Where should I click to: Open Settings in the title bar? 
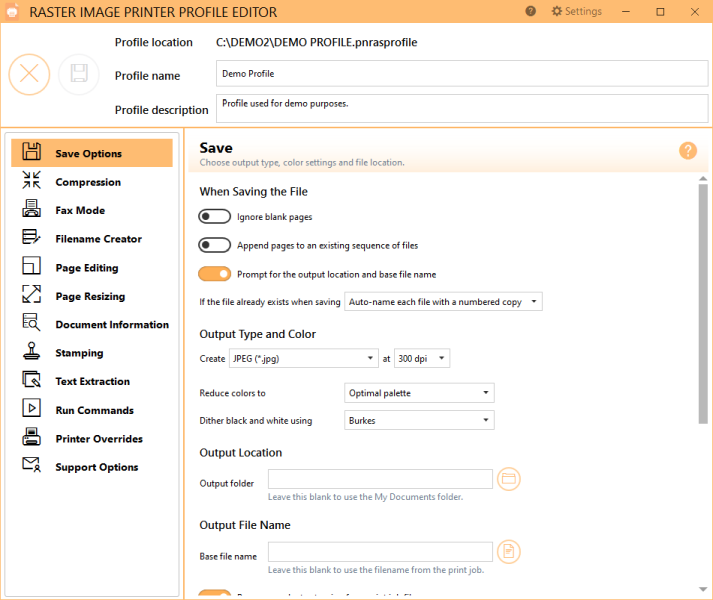(577, 11)
